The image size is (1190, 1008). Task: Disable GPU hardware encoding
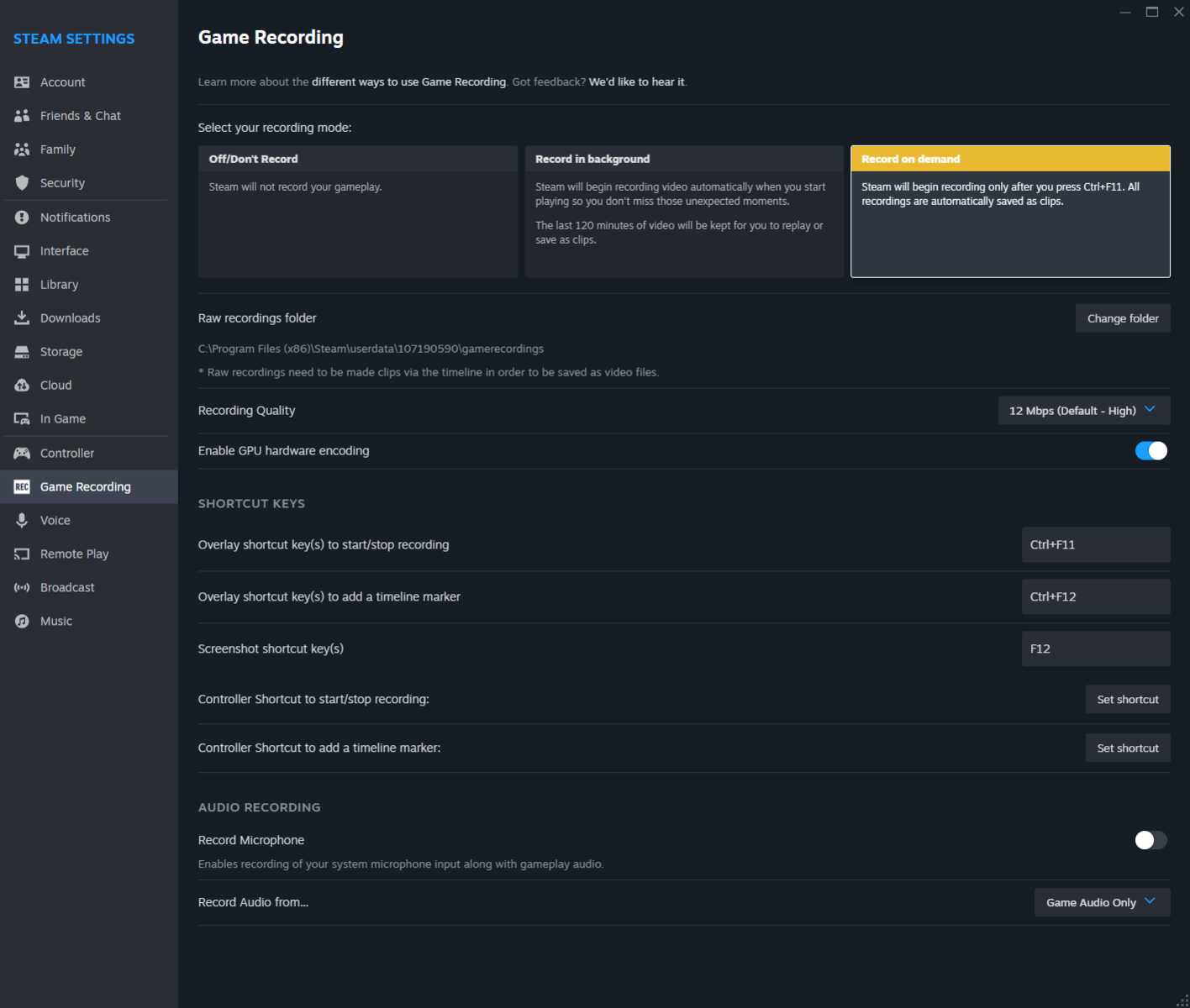click(1151, 450)
